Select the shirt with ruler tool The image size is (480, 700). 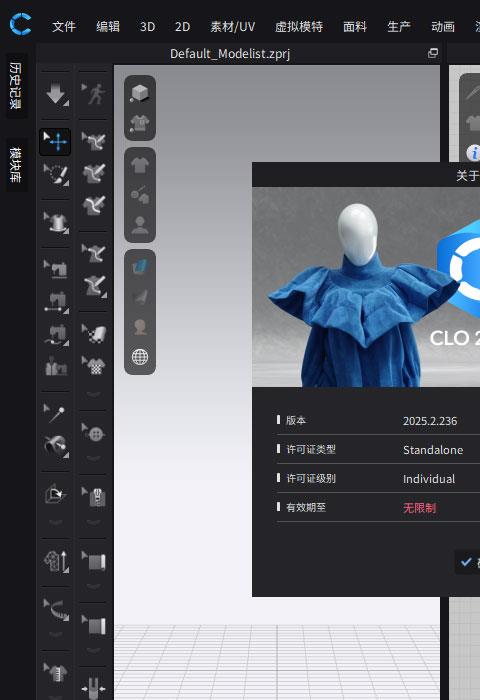[56, 673]
